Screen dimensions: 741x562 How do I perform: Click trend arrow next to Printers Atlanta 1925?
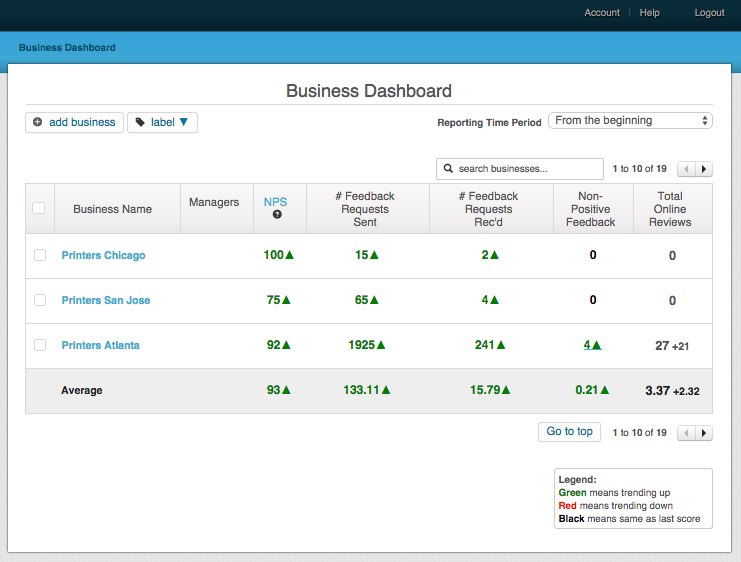[x=381, y=345]
